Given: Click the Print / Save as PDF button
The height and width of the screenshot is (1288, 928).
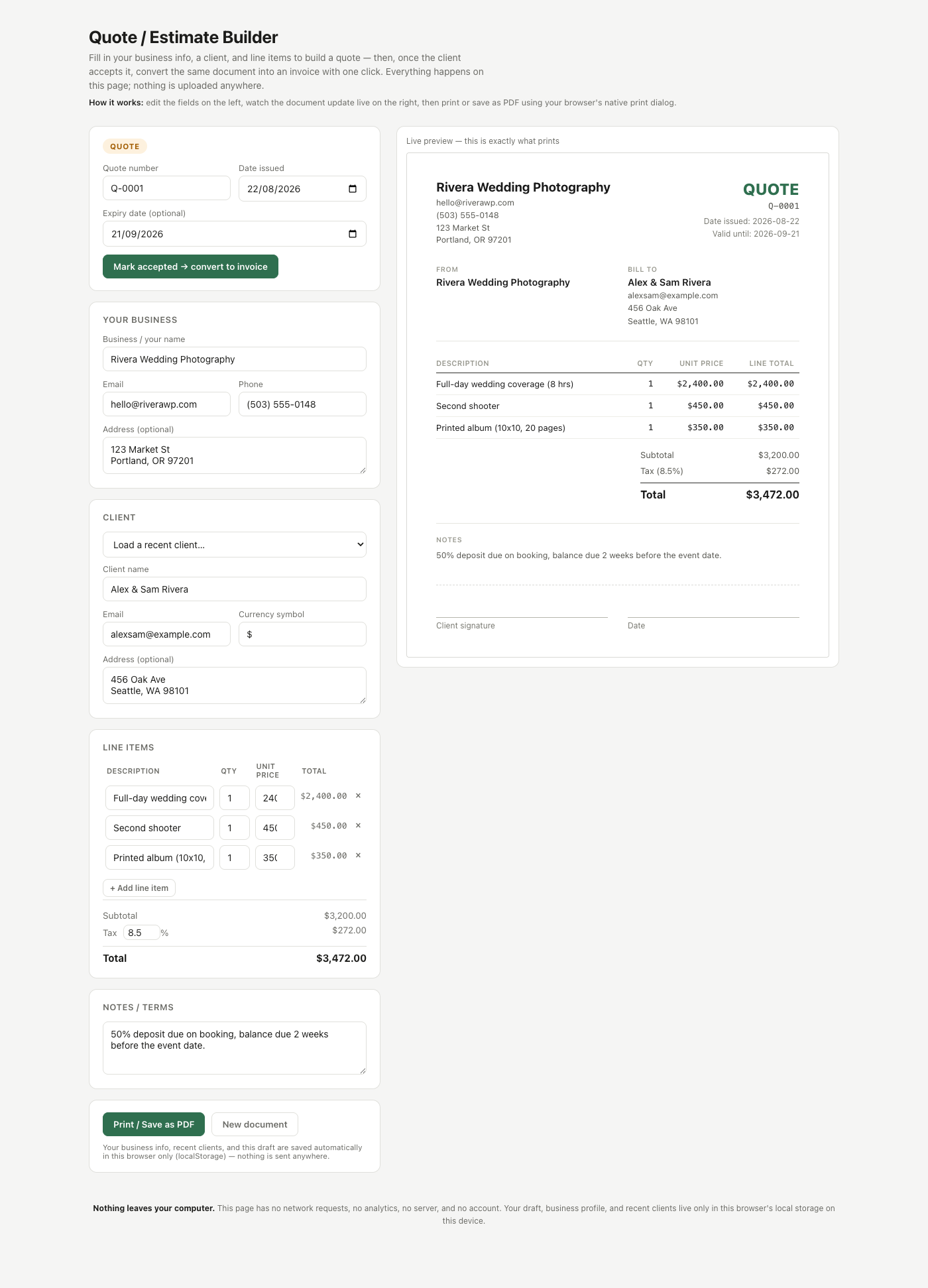Looking at the screenshot, I should 154,1124.
